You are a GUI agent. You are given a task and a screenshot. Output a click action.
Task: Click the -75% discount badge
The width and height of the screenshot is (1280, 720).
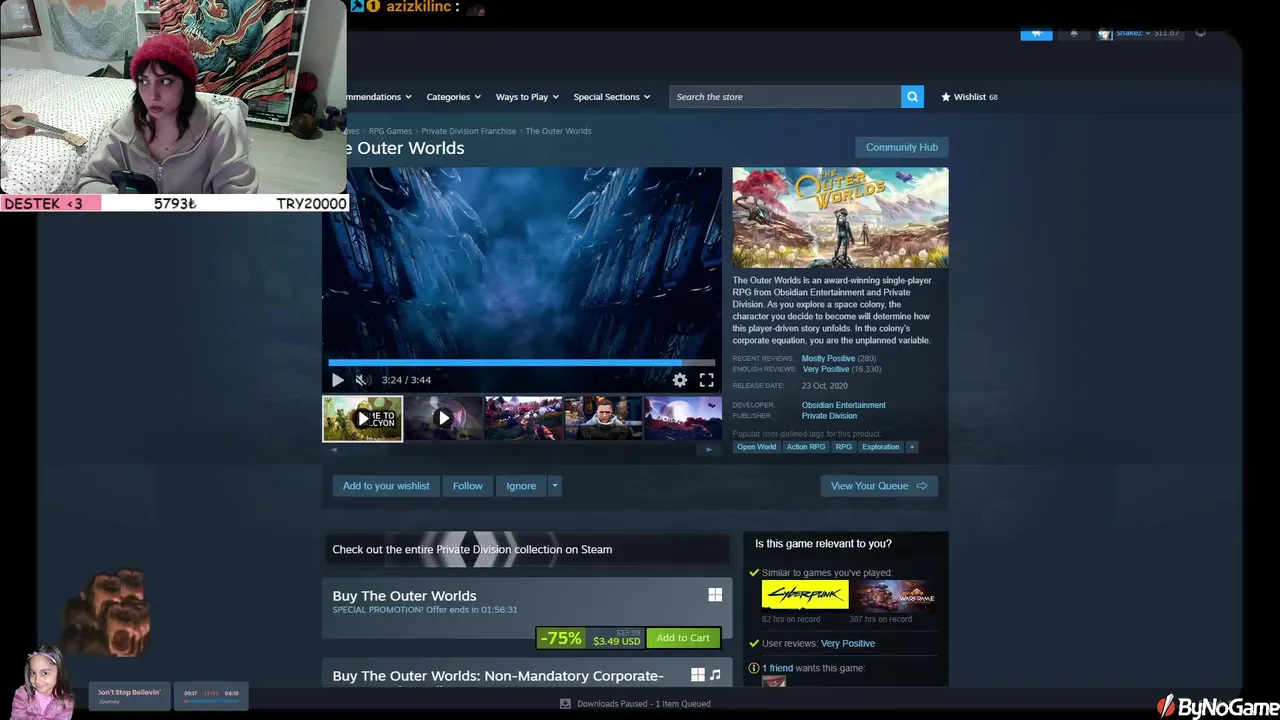click(x=561, y=638)
